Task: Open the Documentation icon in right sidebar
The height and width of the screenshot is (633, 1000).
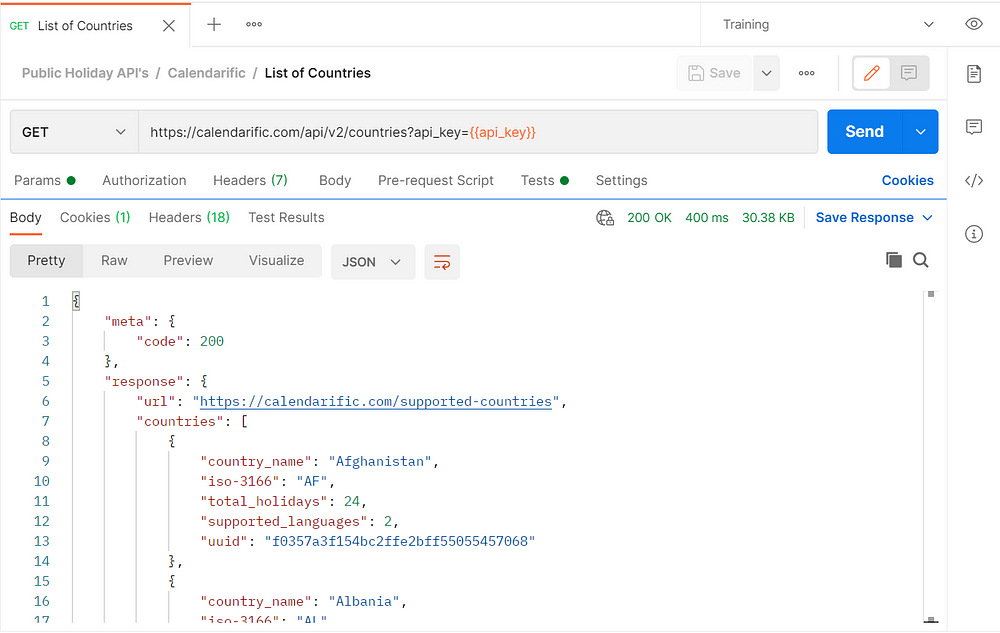Action: [973, 73]
